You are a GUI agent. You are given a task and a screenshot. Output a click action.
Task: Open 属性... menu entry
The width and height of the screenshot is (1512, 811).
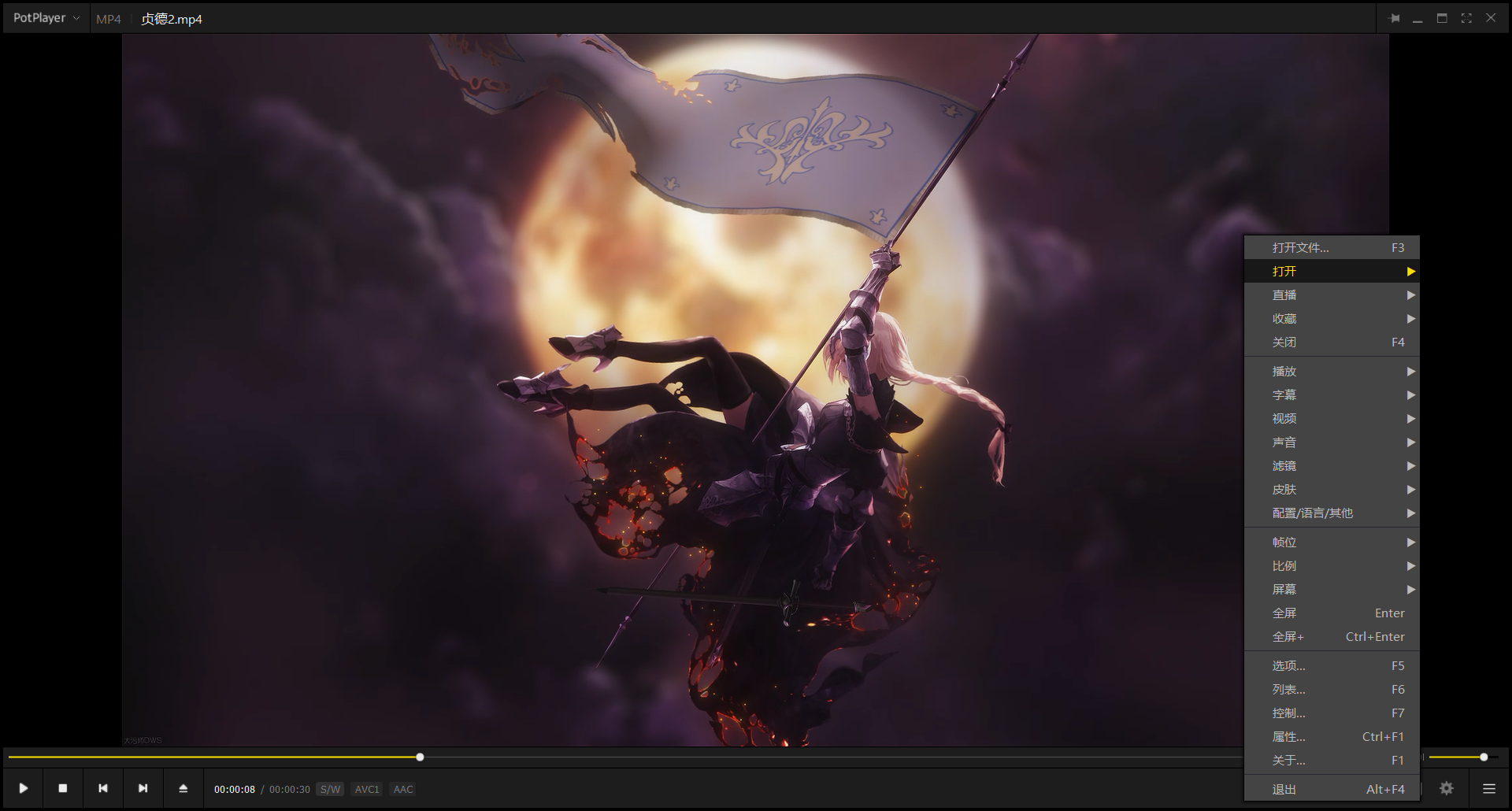point(1332,736)
